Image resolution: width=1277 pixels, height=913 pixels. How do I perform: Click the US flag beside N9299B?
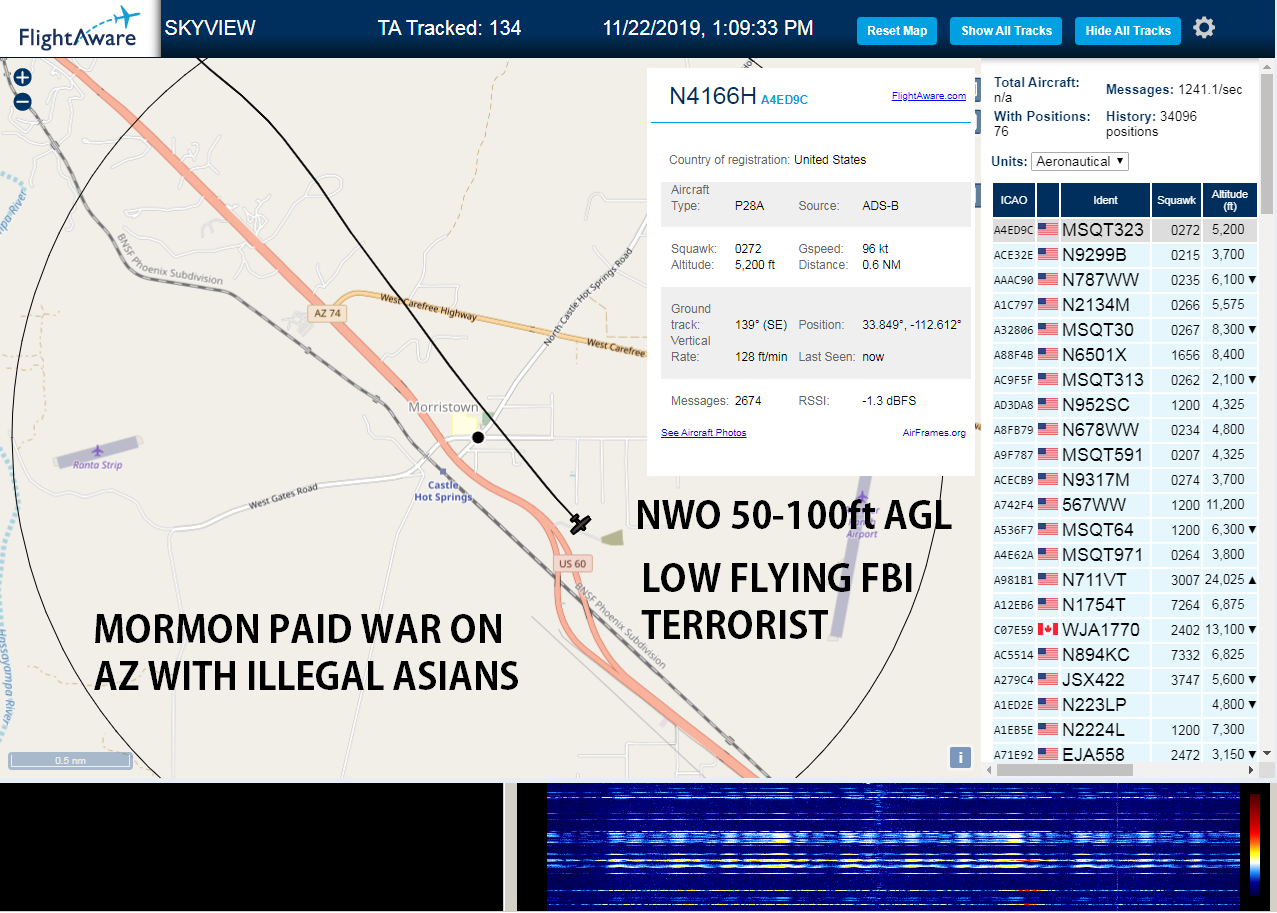1047,255
